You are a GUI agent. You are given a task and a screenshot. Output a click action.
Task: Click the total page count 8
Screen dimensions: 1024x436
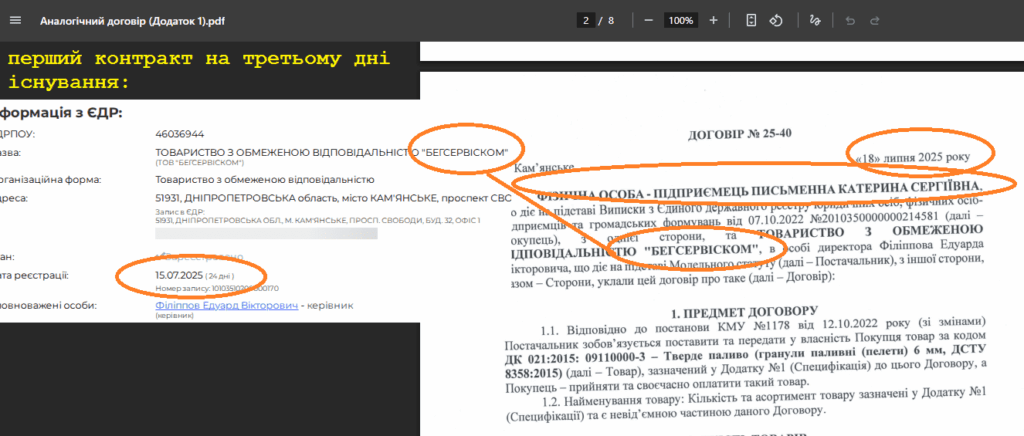[x=612, y=20]
